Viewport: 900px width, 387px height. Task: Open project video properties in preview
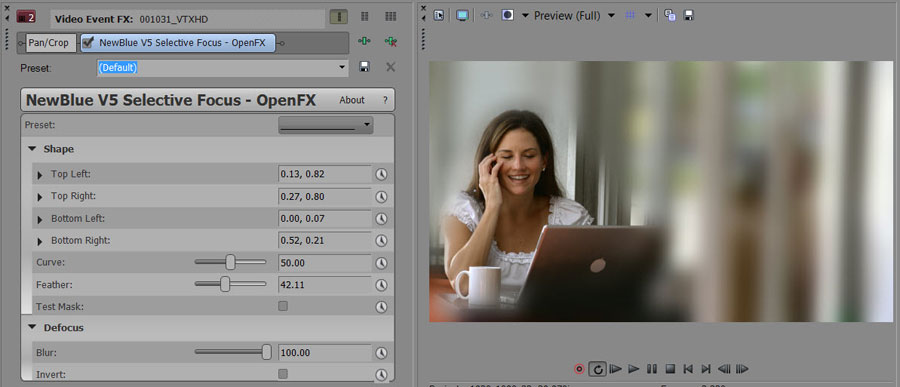click(x=439, y=16)
